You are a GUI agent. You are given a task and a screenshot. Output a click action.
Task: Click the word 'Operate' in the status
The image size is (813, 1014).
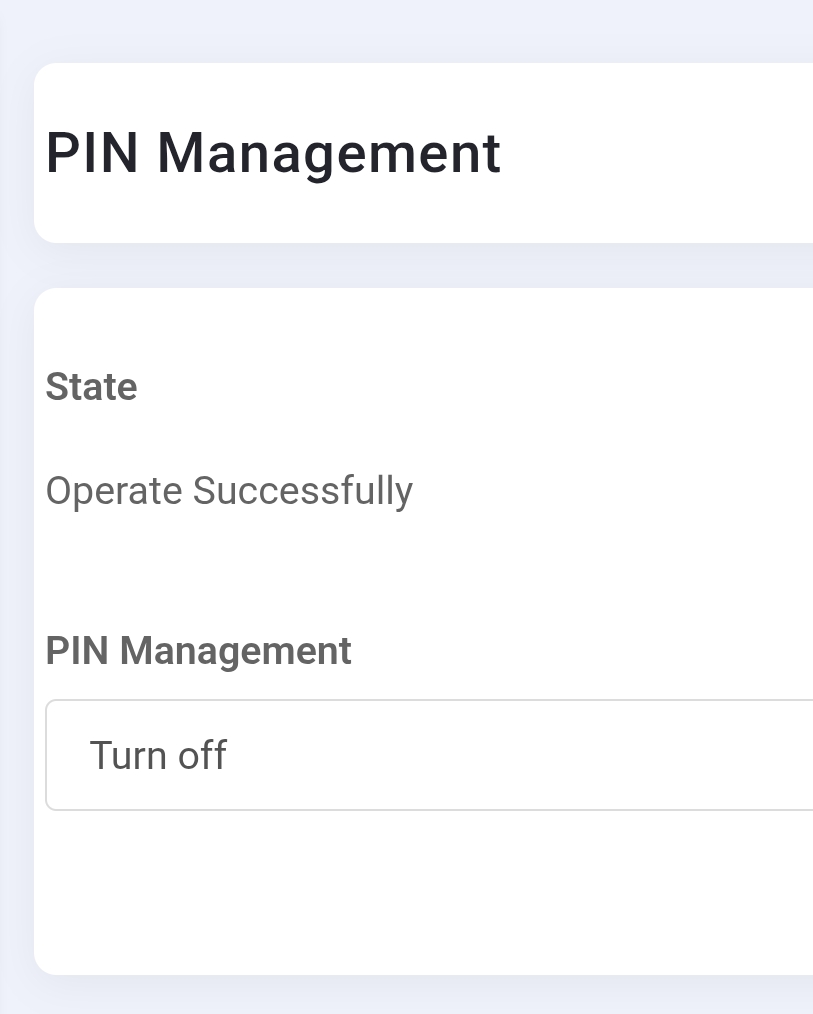(x=114, y=491)
